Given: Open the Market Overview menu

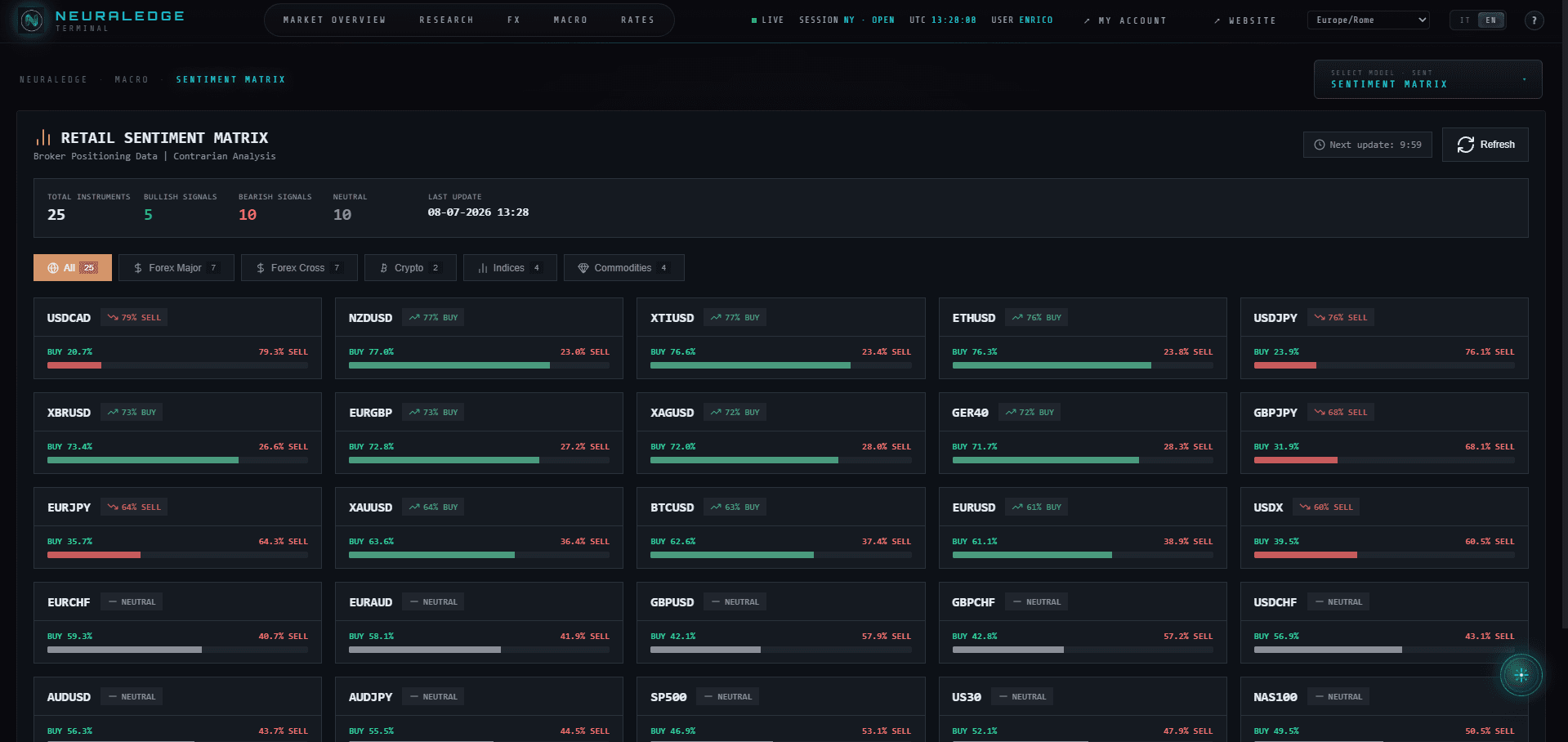Looking at the screenshot, I should tap(334, 20).
